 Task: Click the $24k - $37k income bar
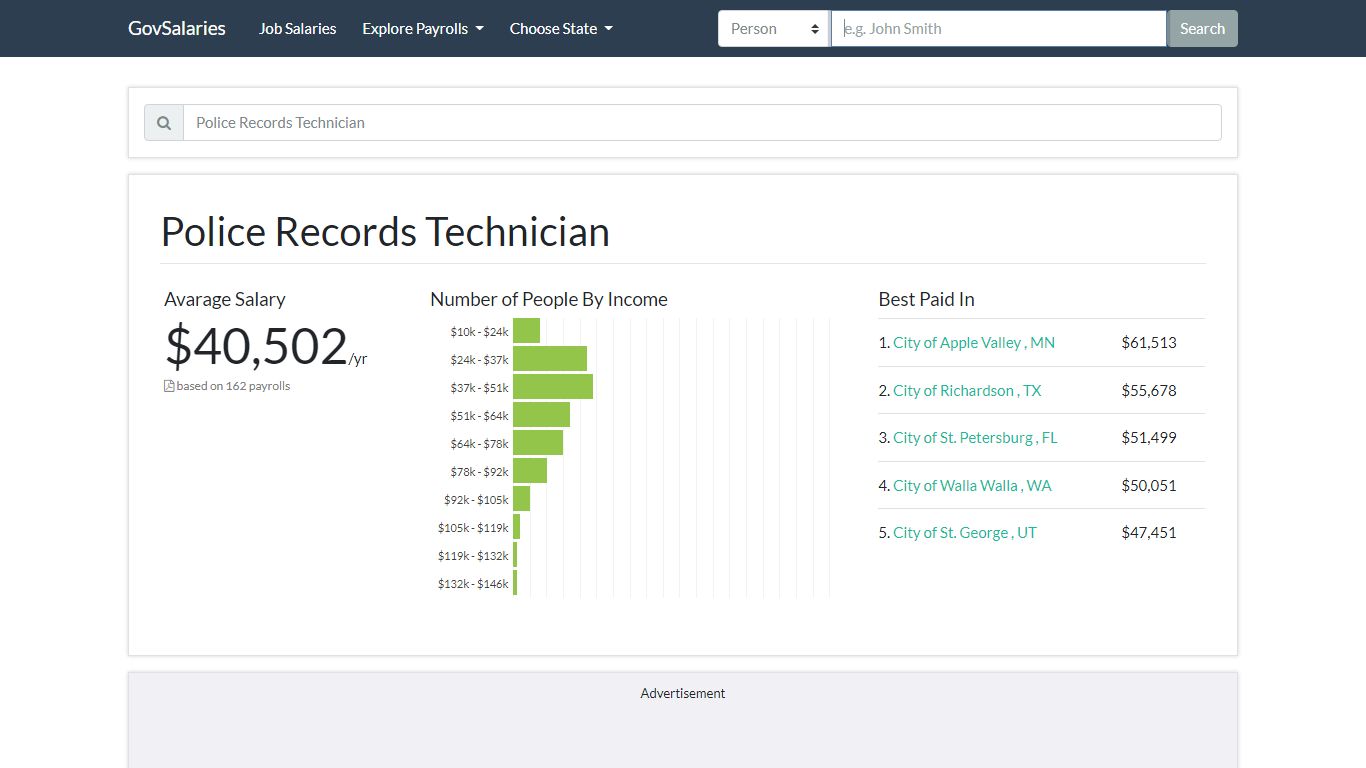tap(550, 359)
